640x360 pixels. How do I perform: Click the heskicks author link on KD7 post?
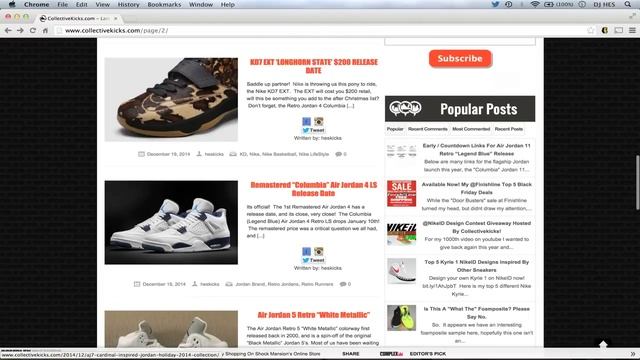(x=214, y=154)
